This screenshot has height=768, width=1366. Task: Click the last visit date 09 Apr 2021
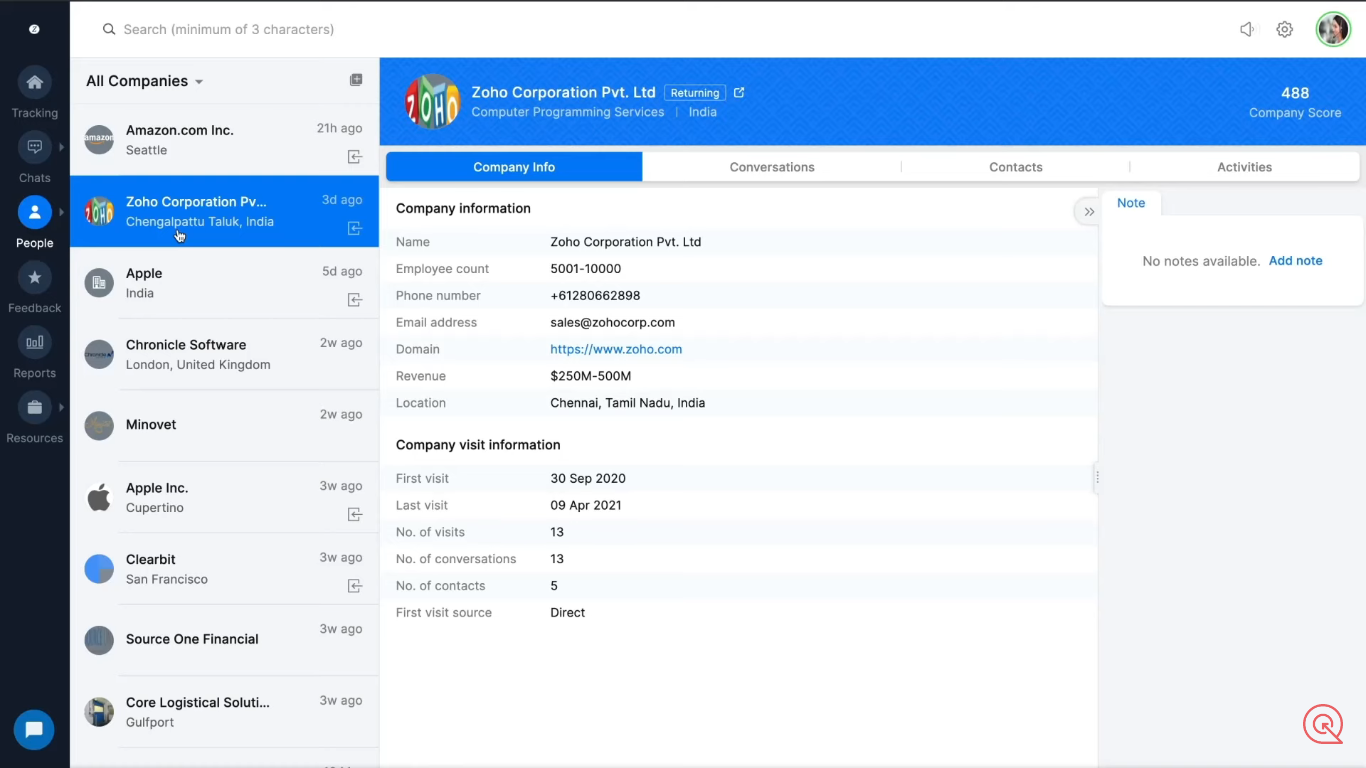[586, 505]
